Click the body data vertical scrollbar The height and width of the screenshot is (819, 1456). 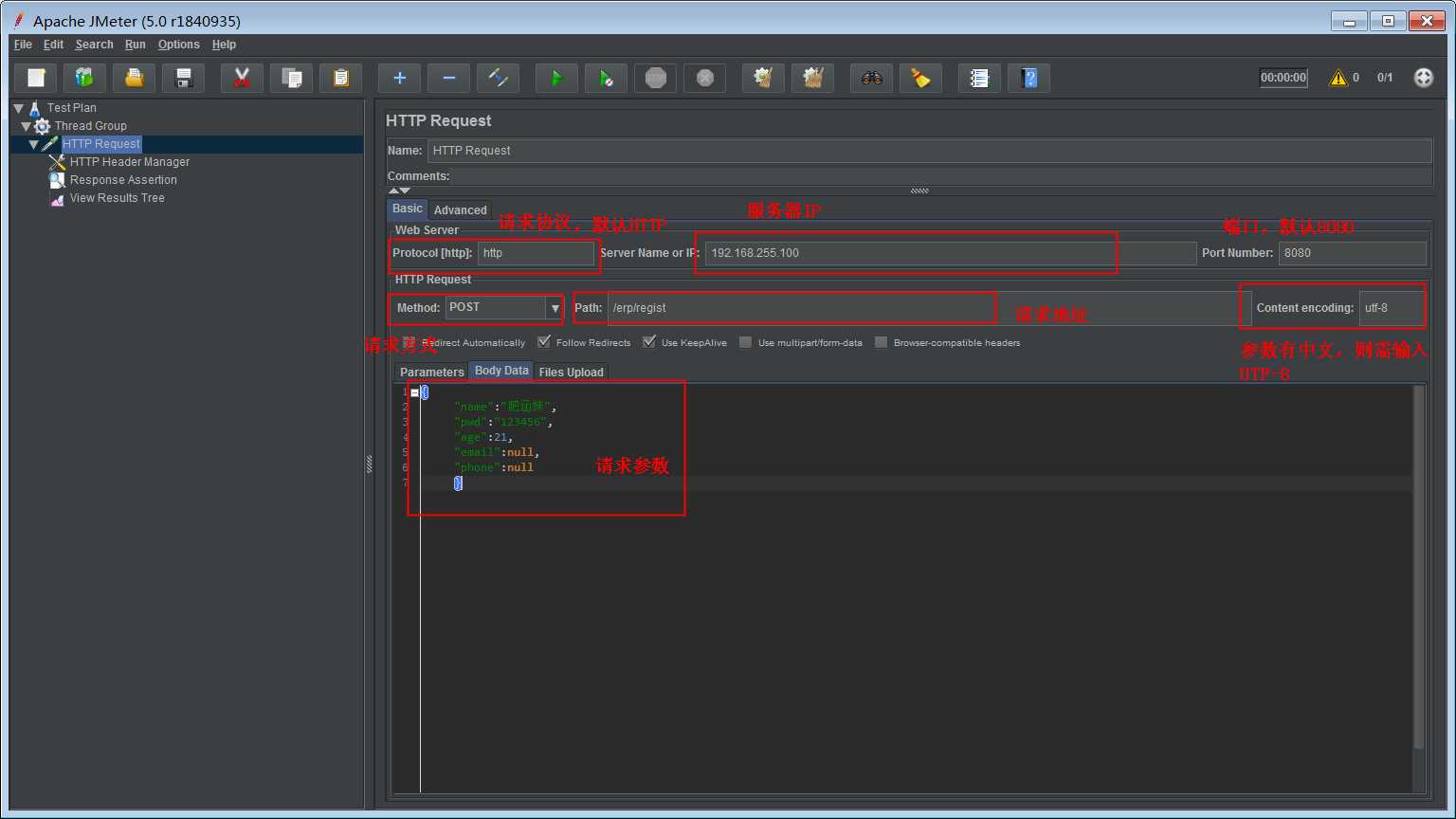click(1419, 569)
